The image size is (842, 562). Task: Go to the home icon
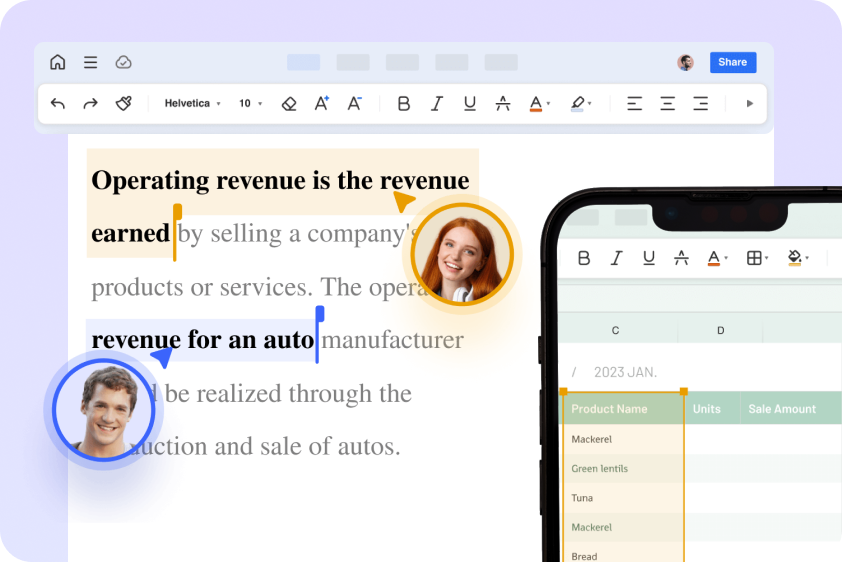57,62
